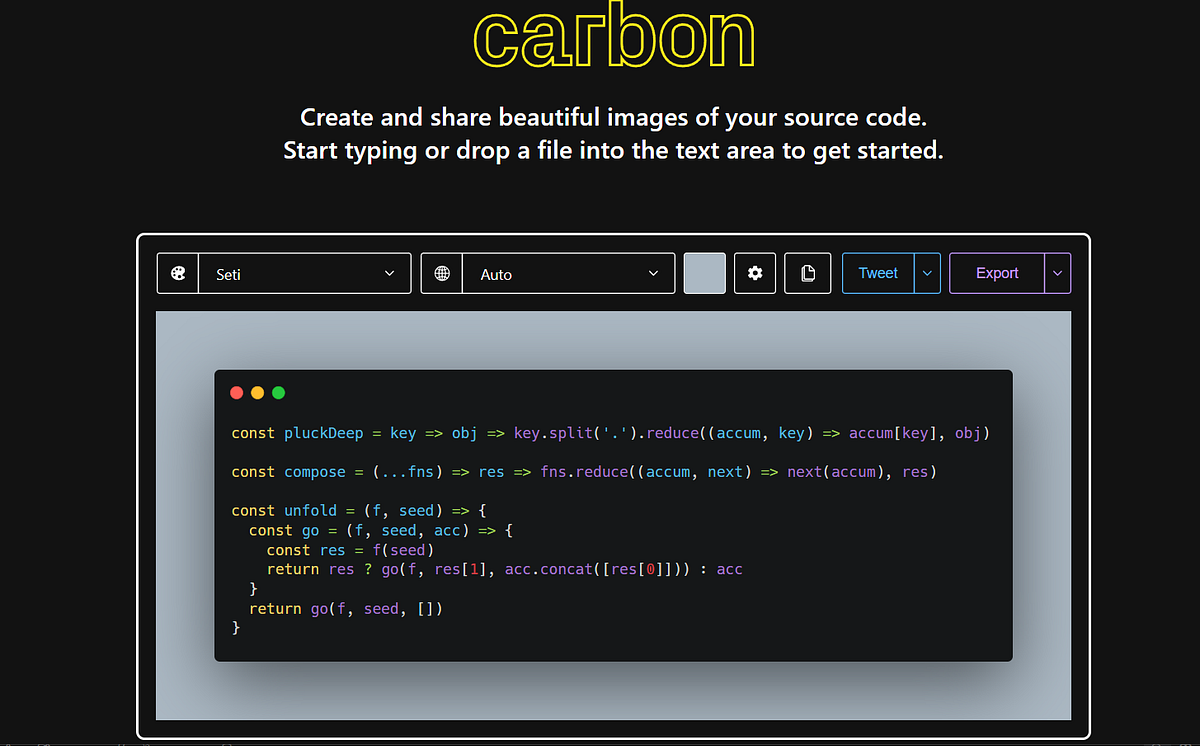This screenshot has height=746, width=1200.
Task: Click the copy to clipboard icon
Action: click(x=807, y=273)
